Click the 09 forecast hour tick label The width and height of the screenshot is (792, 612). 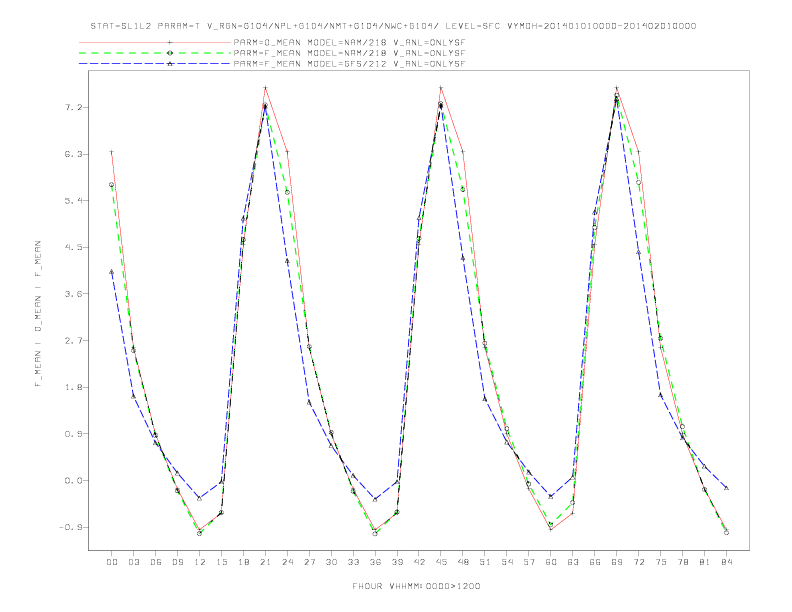(177, 562)
